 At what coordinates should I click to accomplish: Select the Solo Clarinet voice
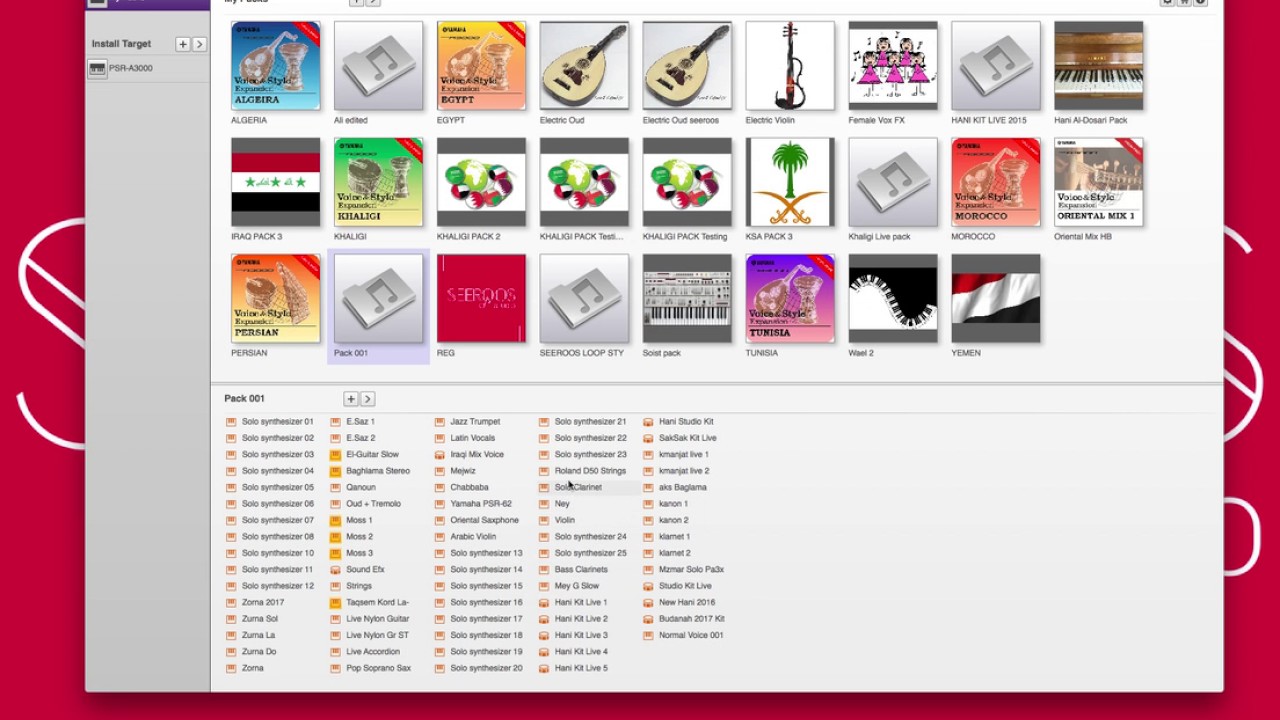click(577, 487)
